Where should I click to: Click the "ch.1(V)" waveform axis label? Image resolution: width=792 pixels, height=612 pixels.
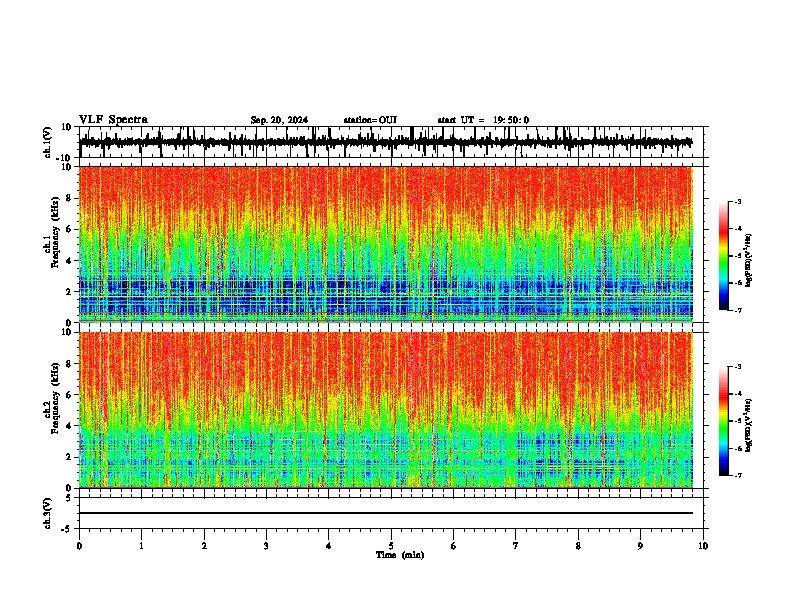point(48,142)
